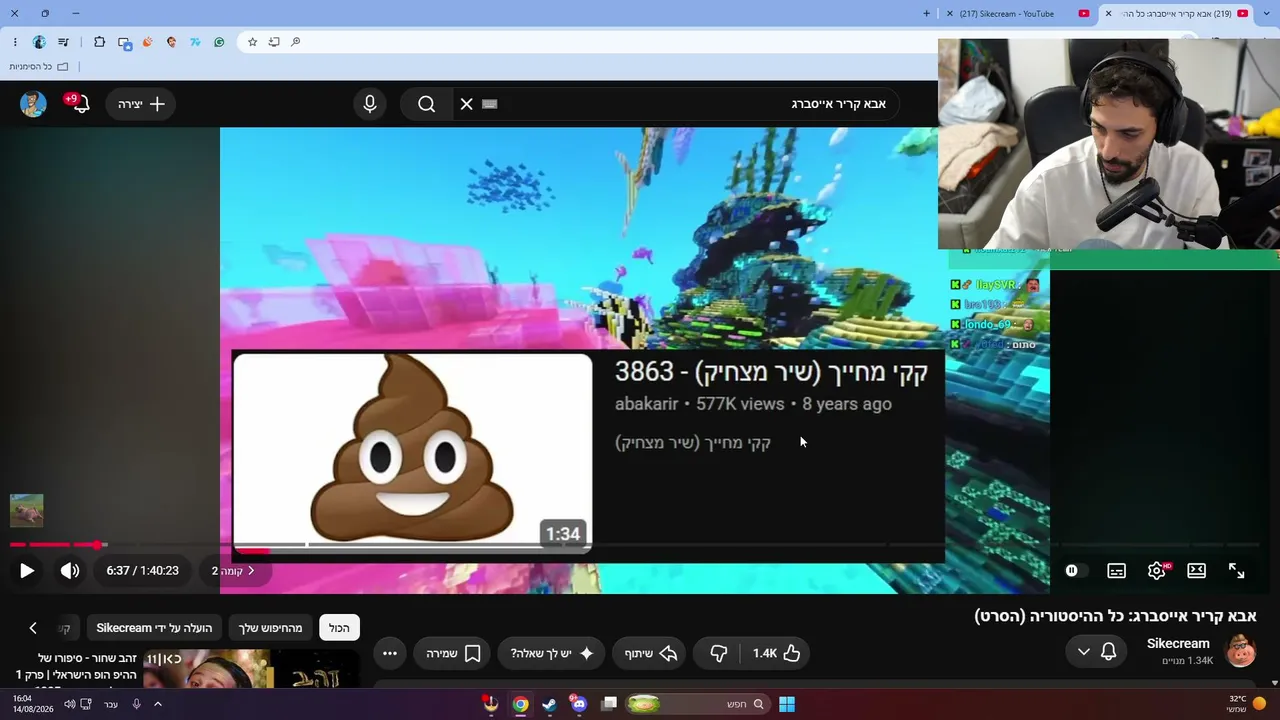This screenshot has height=720, width=1280.
Task: Open the Grammarly extension
Action: pyautogui.click(x=219, y=42)
